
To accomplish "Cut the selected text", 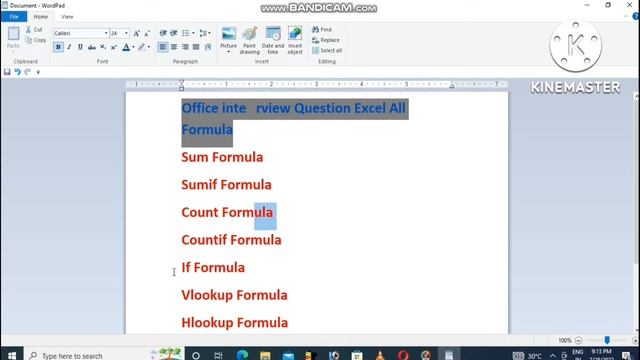I will [34, 29].
